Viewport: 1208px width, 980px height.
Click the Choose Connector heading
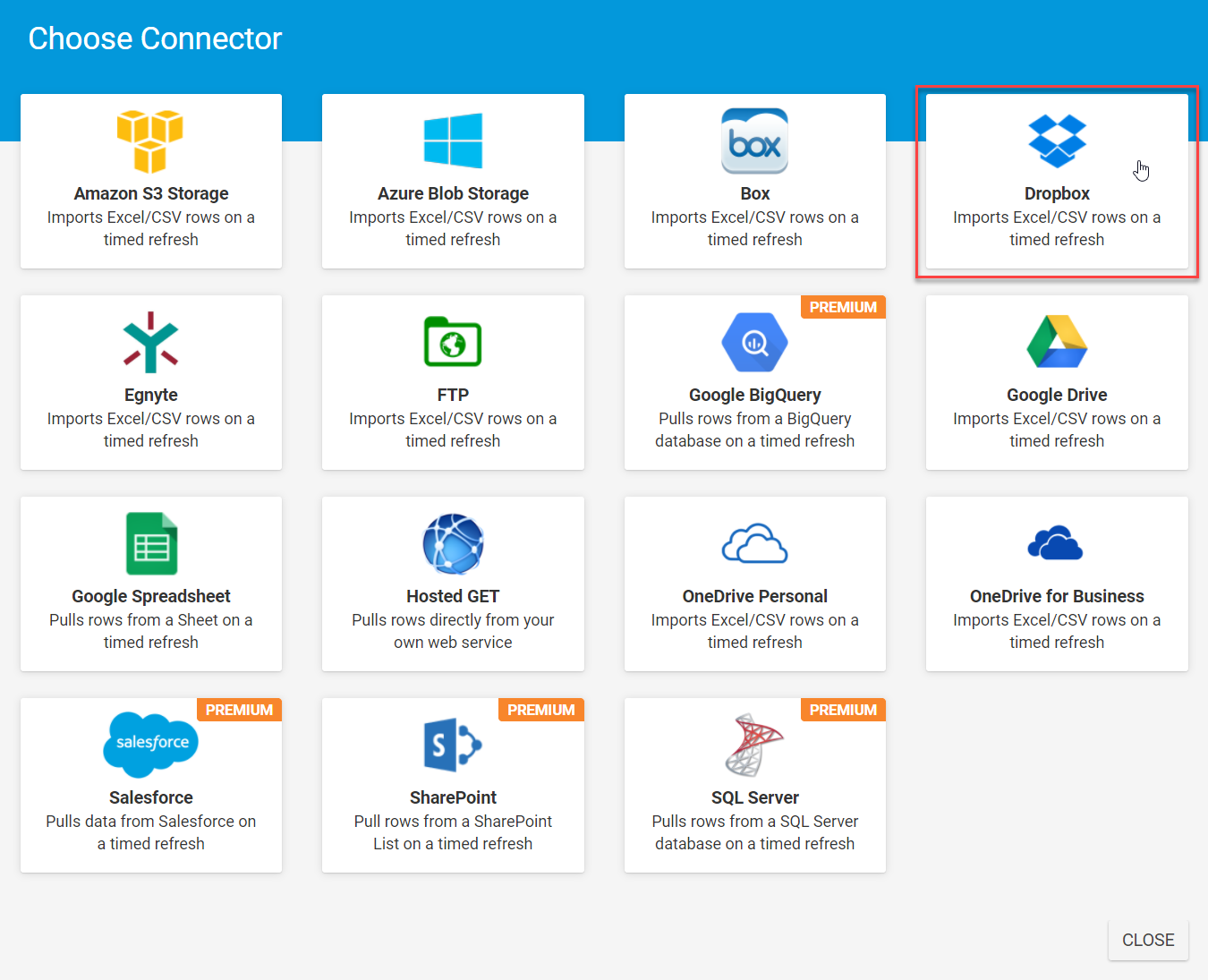[x=155, y=38]
